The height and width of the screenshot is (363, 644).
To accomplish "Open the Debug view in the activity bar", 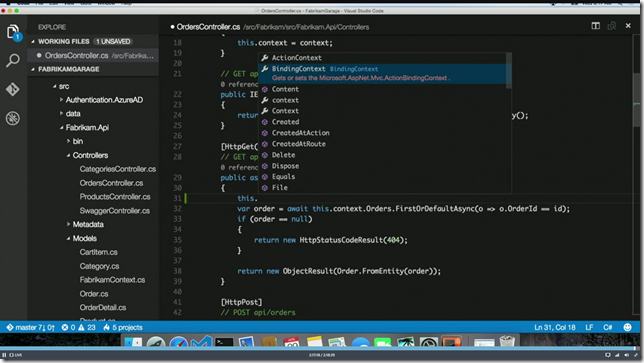I will pyautogui.click(x=13, y=118).
